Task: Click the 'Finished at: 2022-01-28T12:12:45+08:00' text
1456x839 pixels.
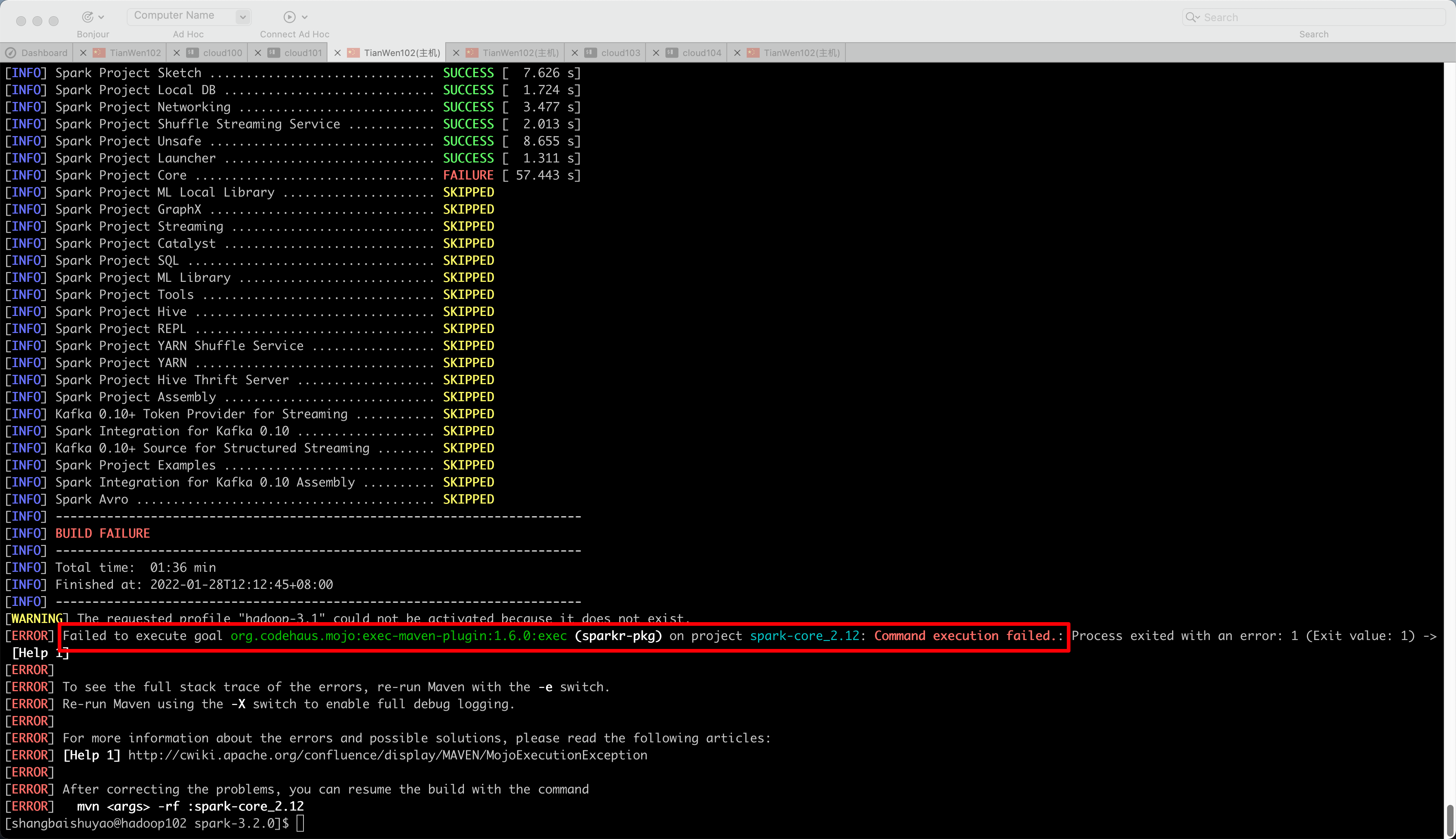Action: click(x=194, y=584)
